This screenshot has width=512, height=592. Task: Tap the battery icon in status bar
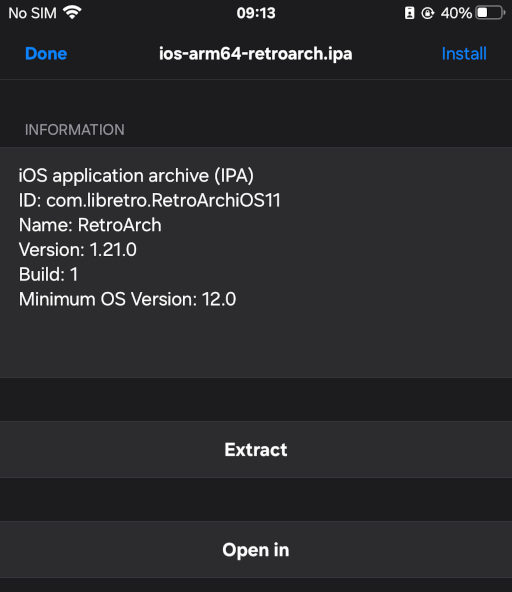(490, 13)
